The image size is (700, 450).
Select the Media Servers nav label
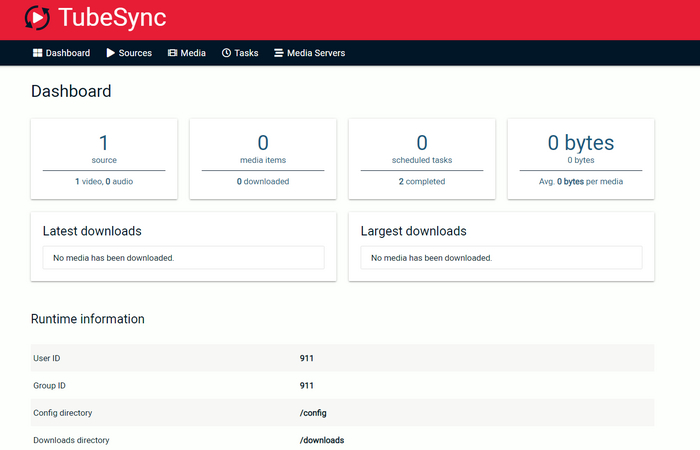[316, 53]
